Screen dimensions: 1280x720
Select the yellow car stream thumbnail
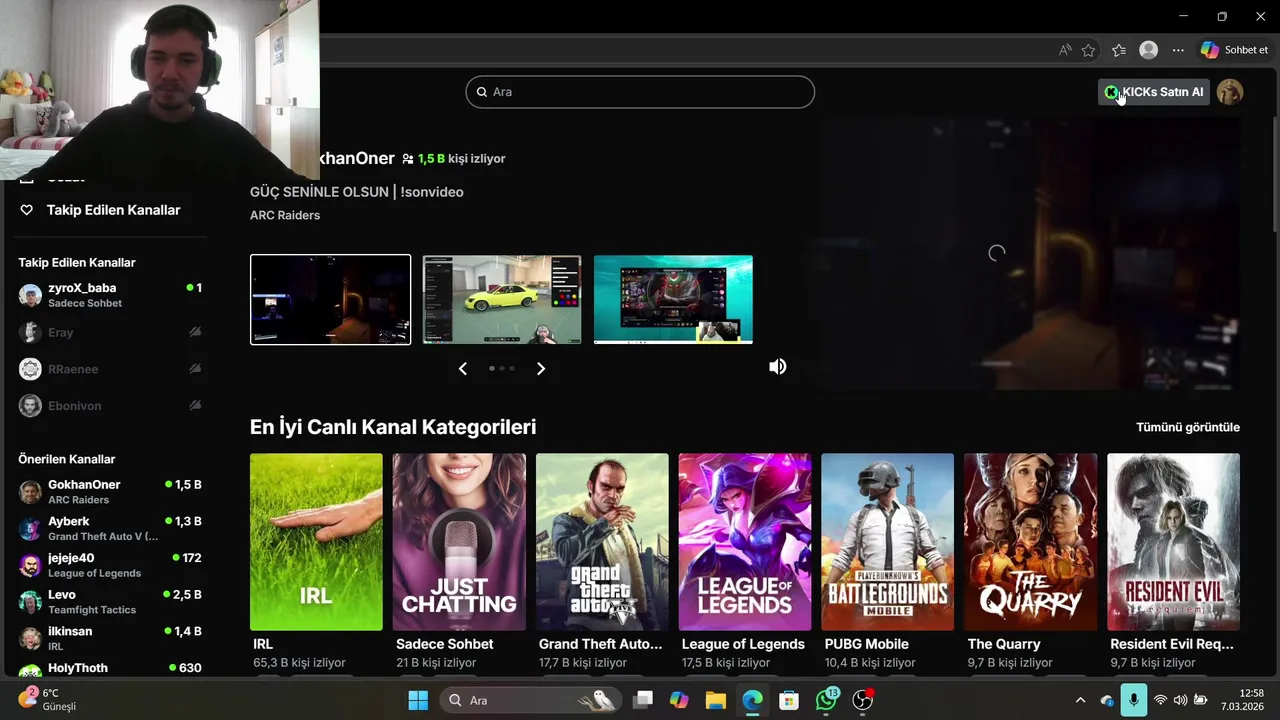(502, 299)
